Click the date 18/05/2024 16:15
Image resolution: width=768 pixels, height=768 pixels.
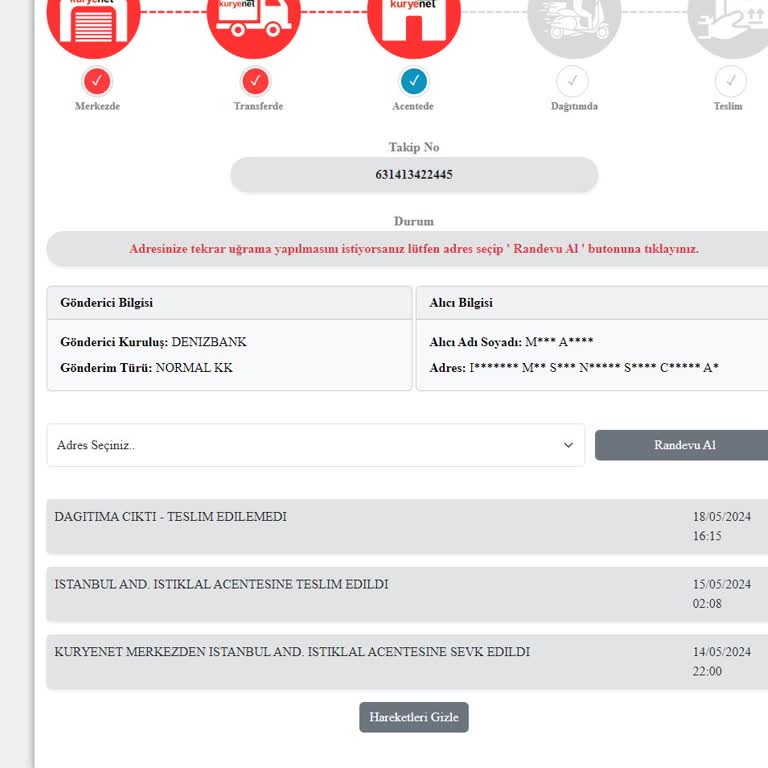[721, 527]
